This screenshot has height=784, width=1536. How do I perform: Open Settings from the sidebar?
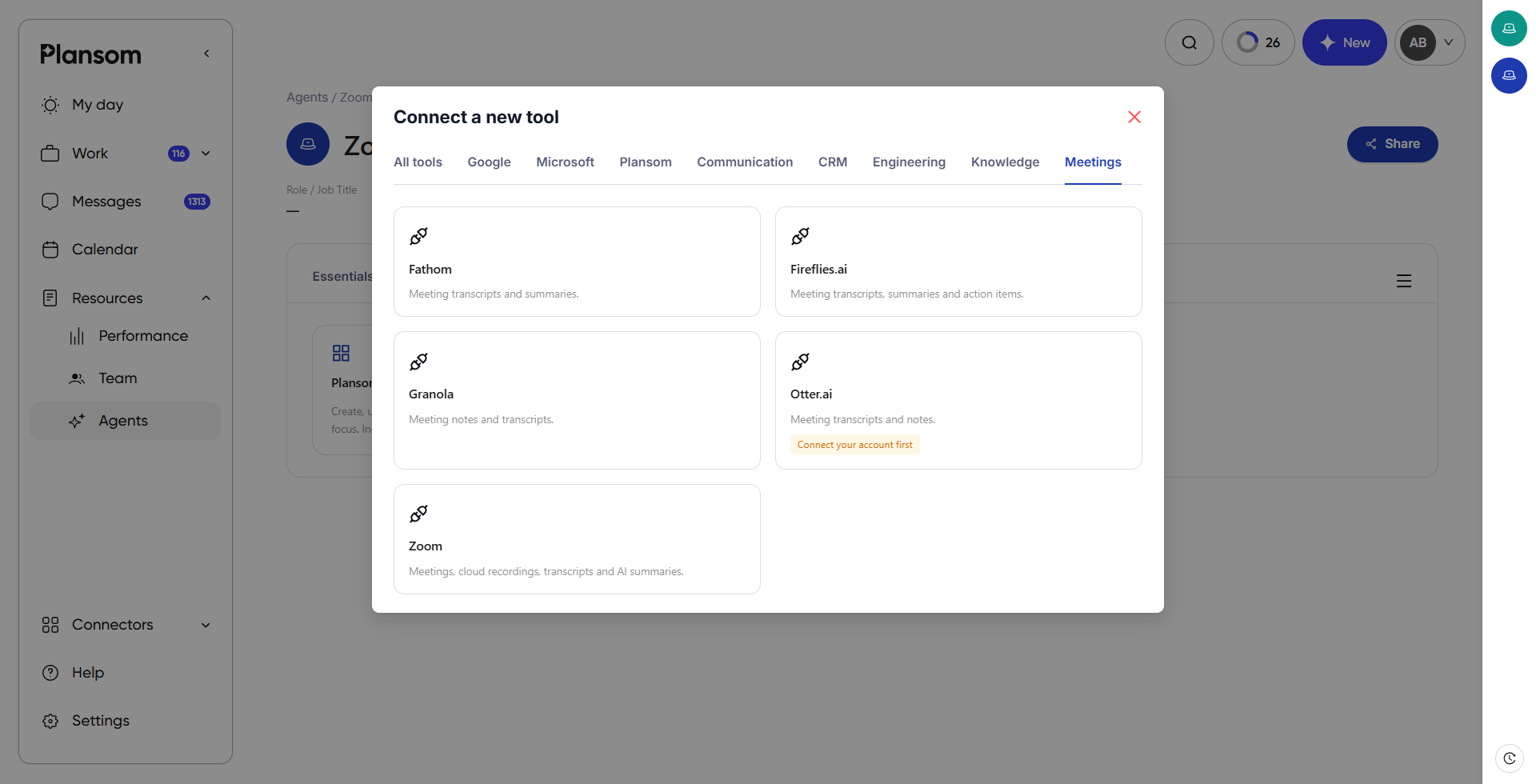tap(101, 721)
